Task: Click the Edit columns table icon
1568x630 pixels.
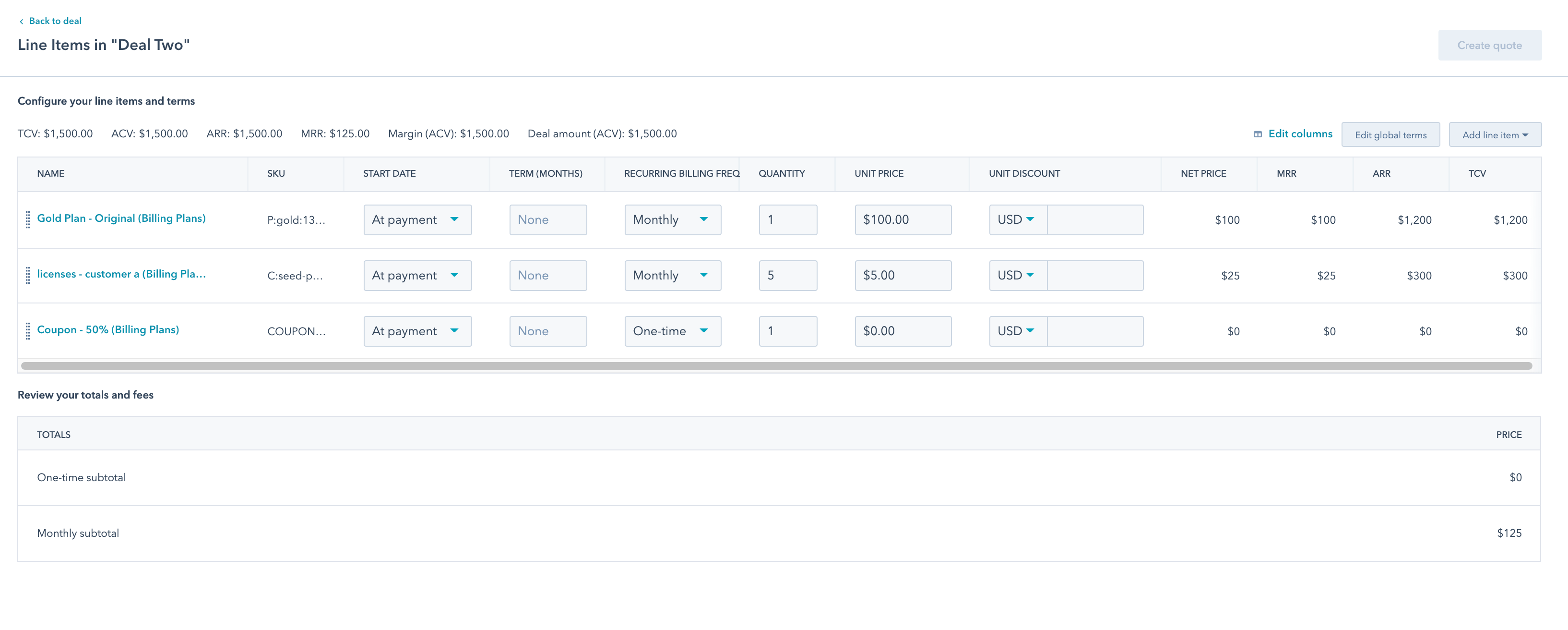Action: click(x=1258, y=134)
